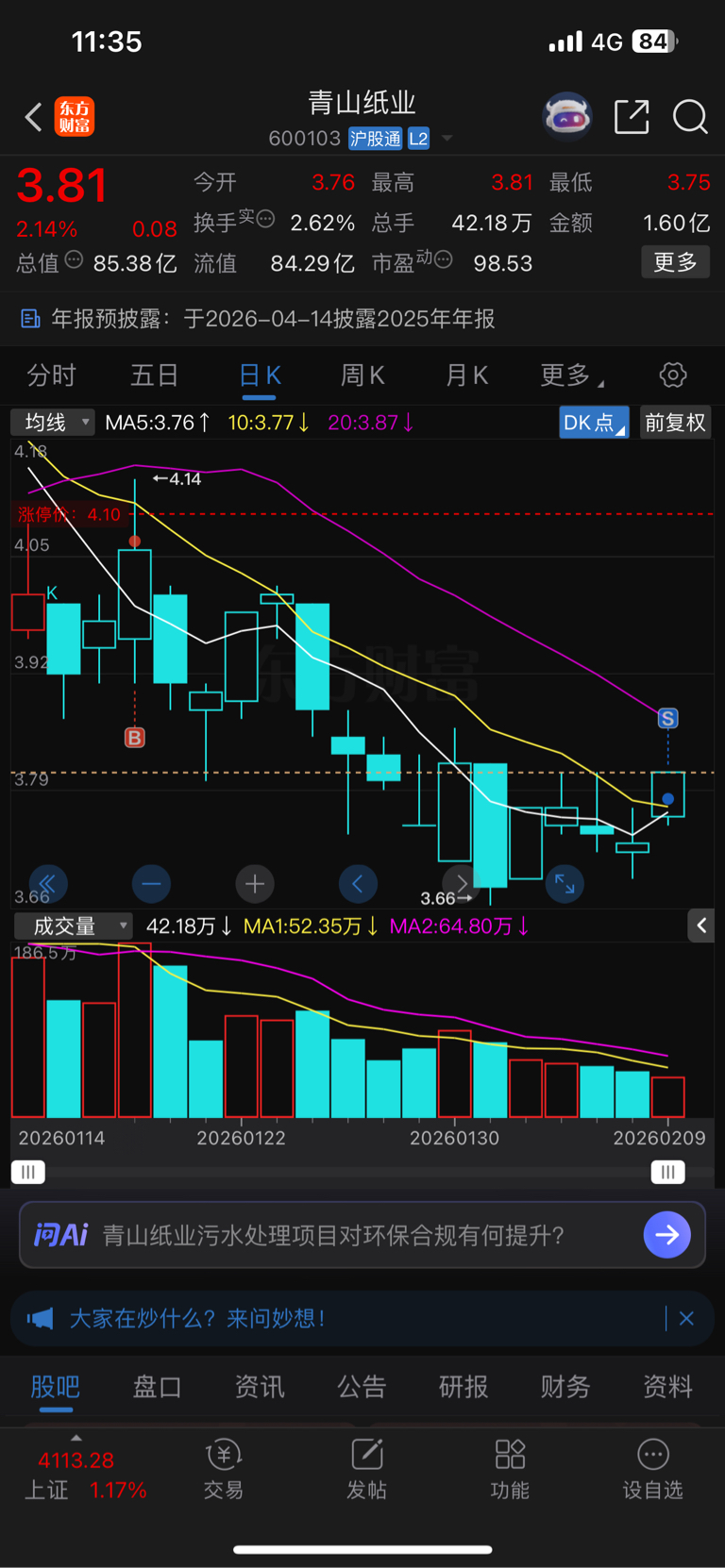Zoom in chart with plus button

coord(254,884)
